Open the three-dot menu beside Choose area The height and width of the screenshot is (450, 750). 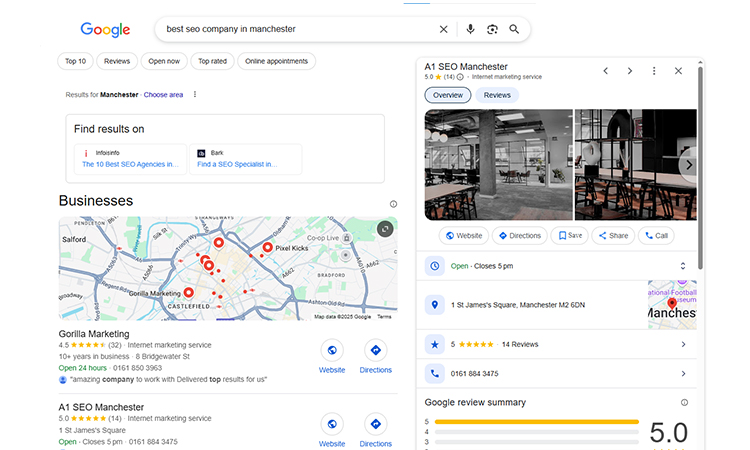click(195, 94)
